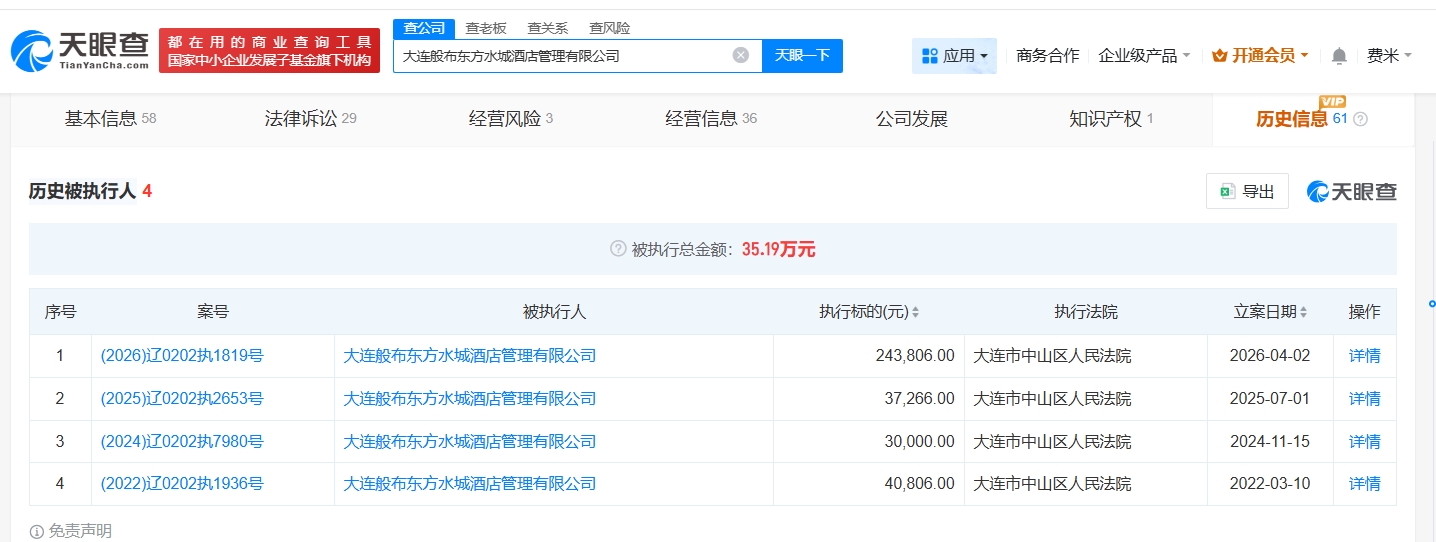The height and width of the screenshot is (542, 1436).
Task: Open case (2026)辽0202执1819号
Action: [x=182, y=356]
